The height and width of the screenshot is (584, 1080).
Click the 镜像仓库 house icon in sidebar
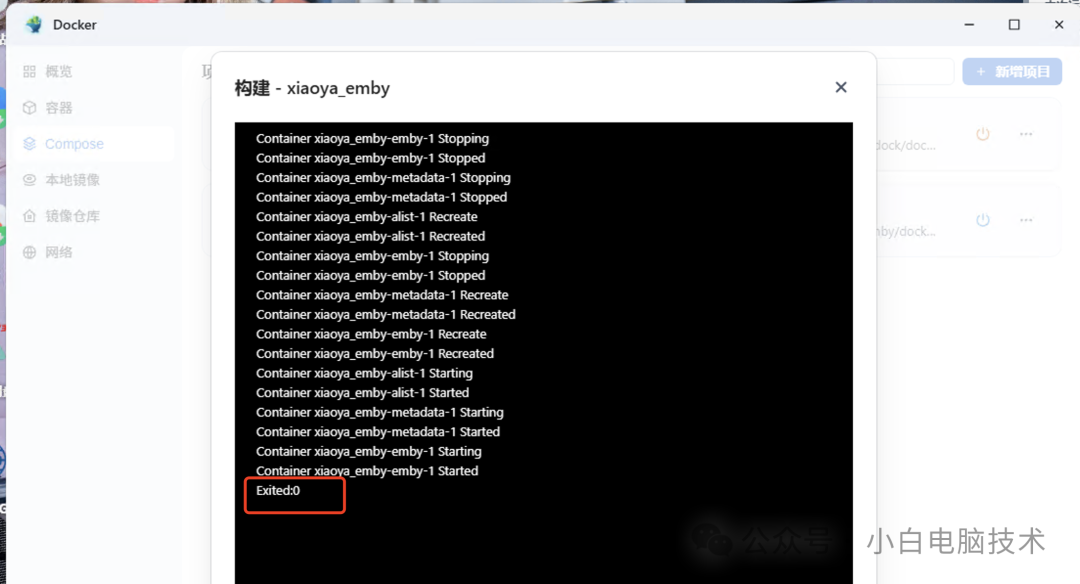click(x=29, y=216)
